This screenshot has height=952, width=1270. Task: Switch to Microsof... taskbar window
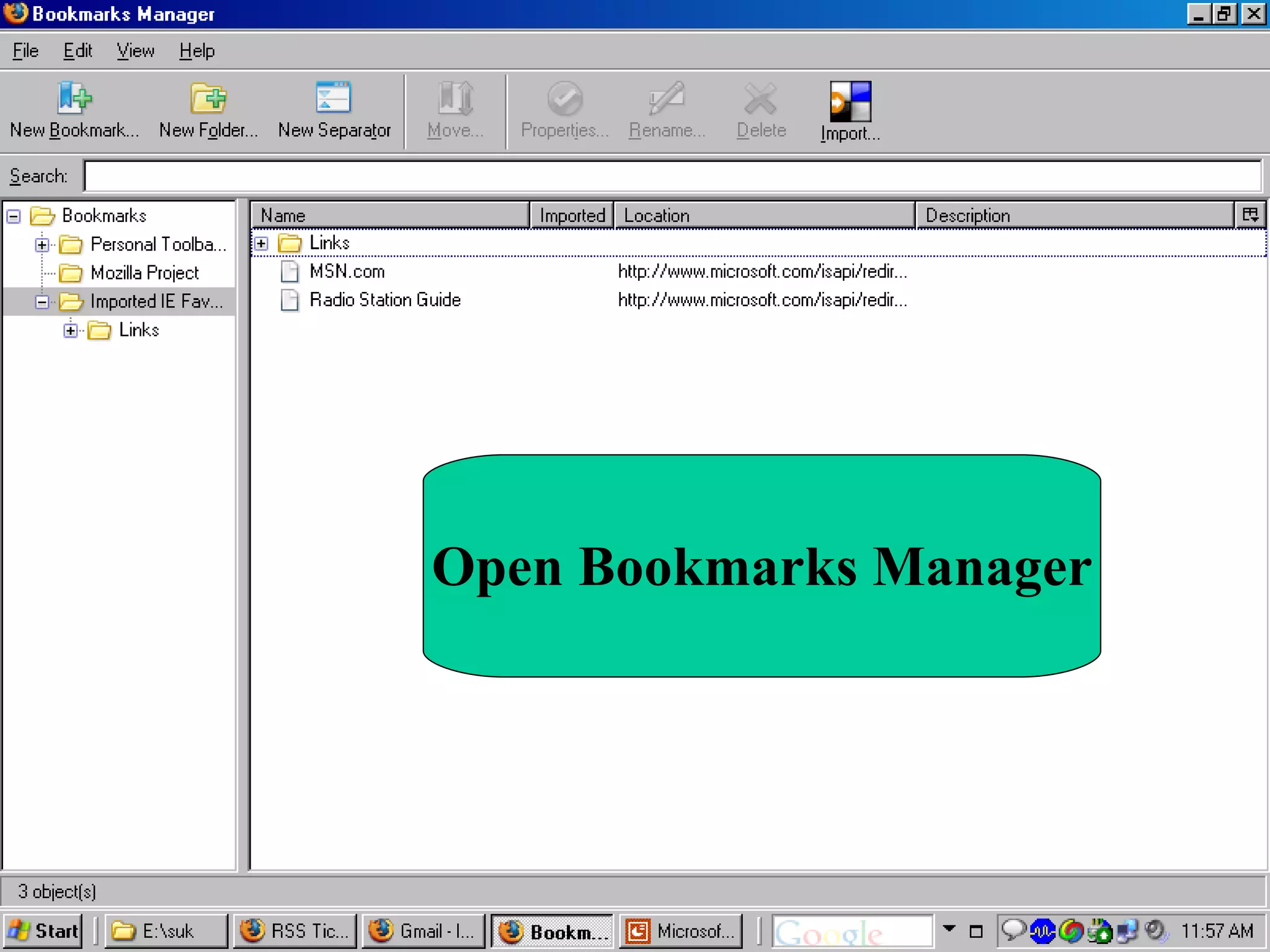[x=680, y=931]
